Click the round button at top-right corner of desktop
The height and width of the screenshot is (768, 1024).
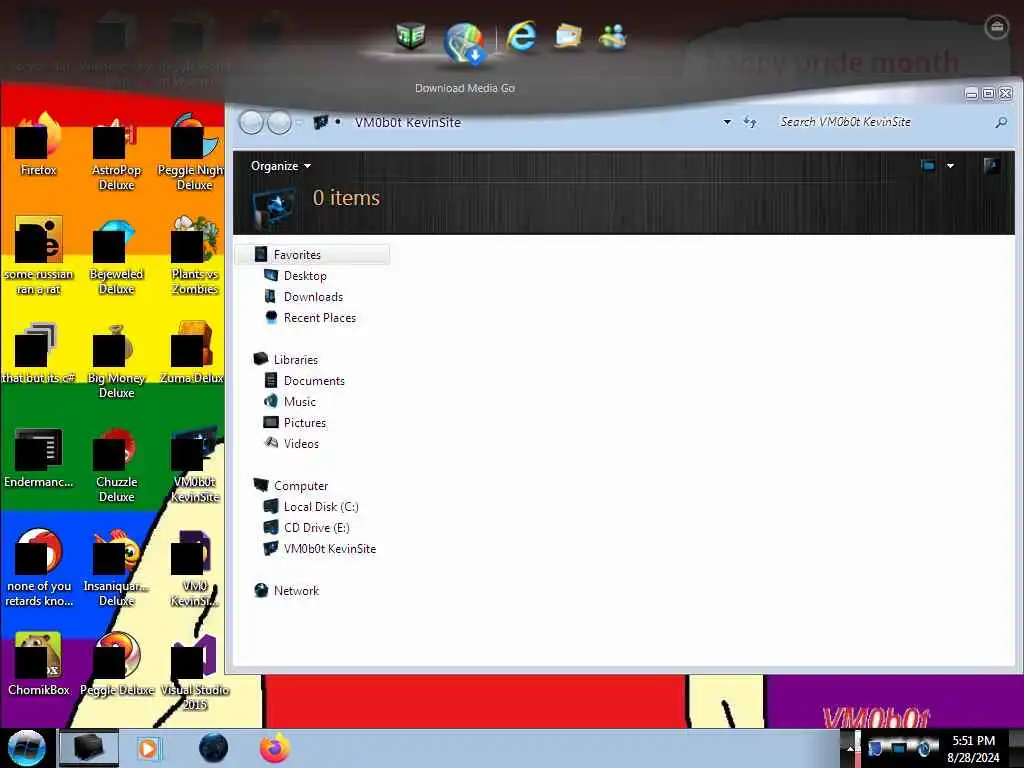tap(996, 27)
